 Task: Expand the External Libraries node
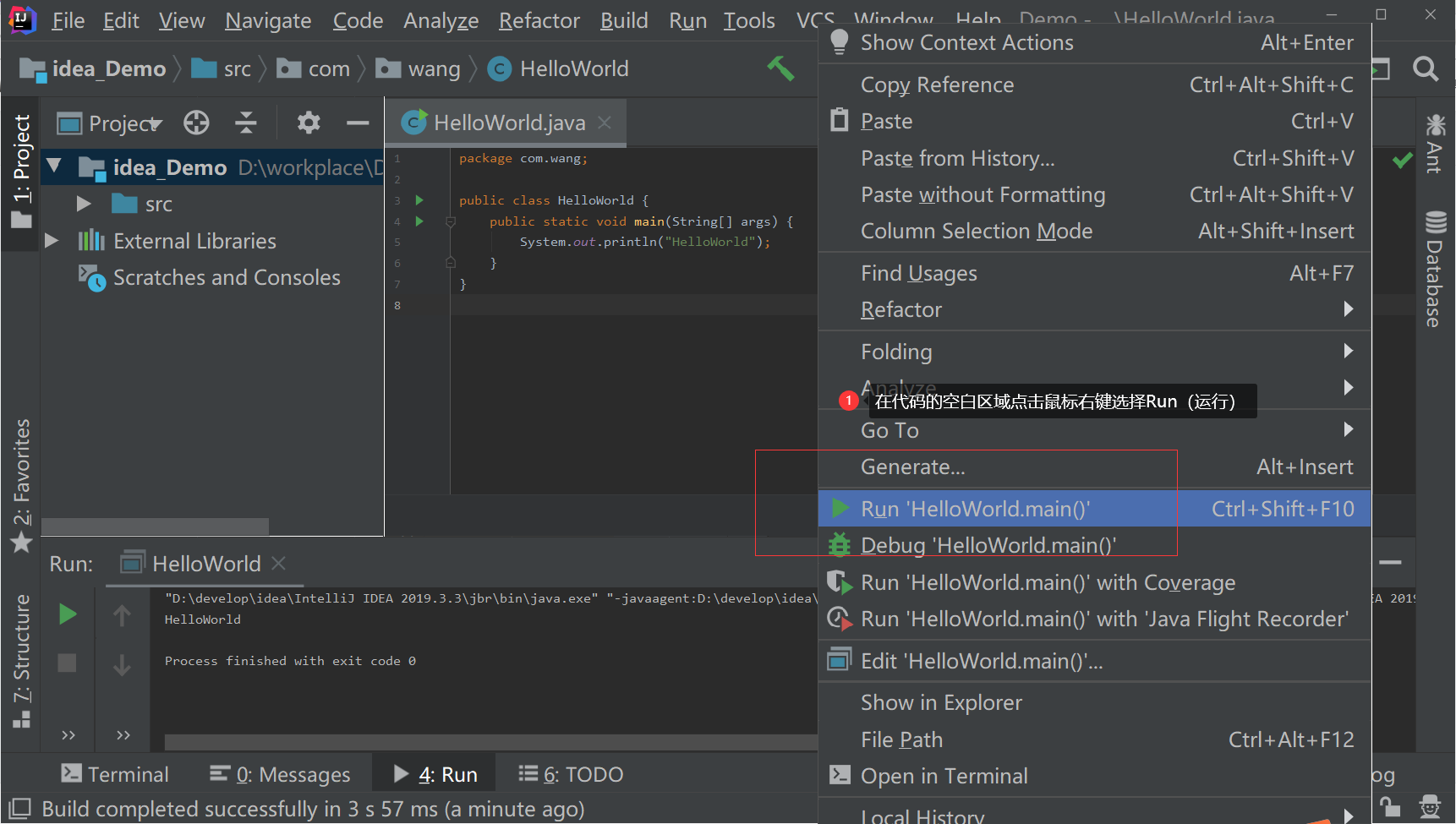click(51, 240)
